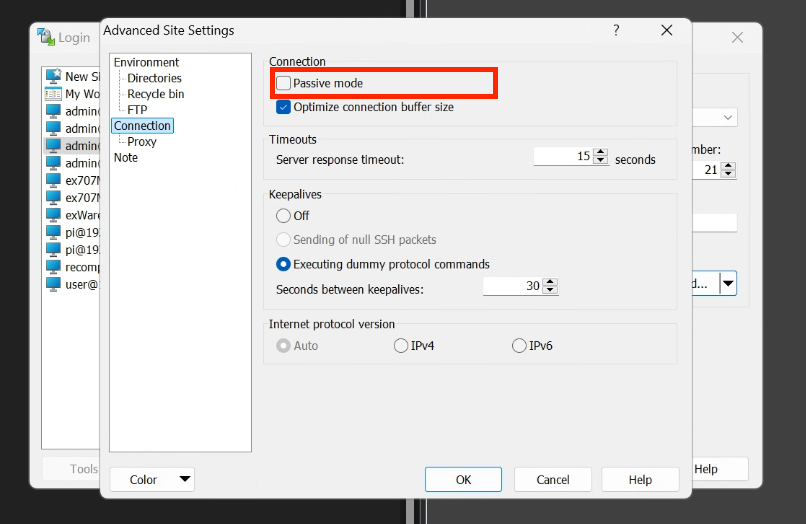Select the recomp site monitor icon
This screenshot has width=806, height=524.
click(x=53, y=267)
